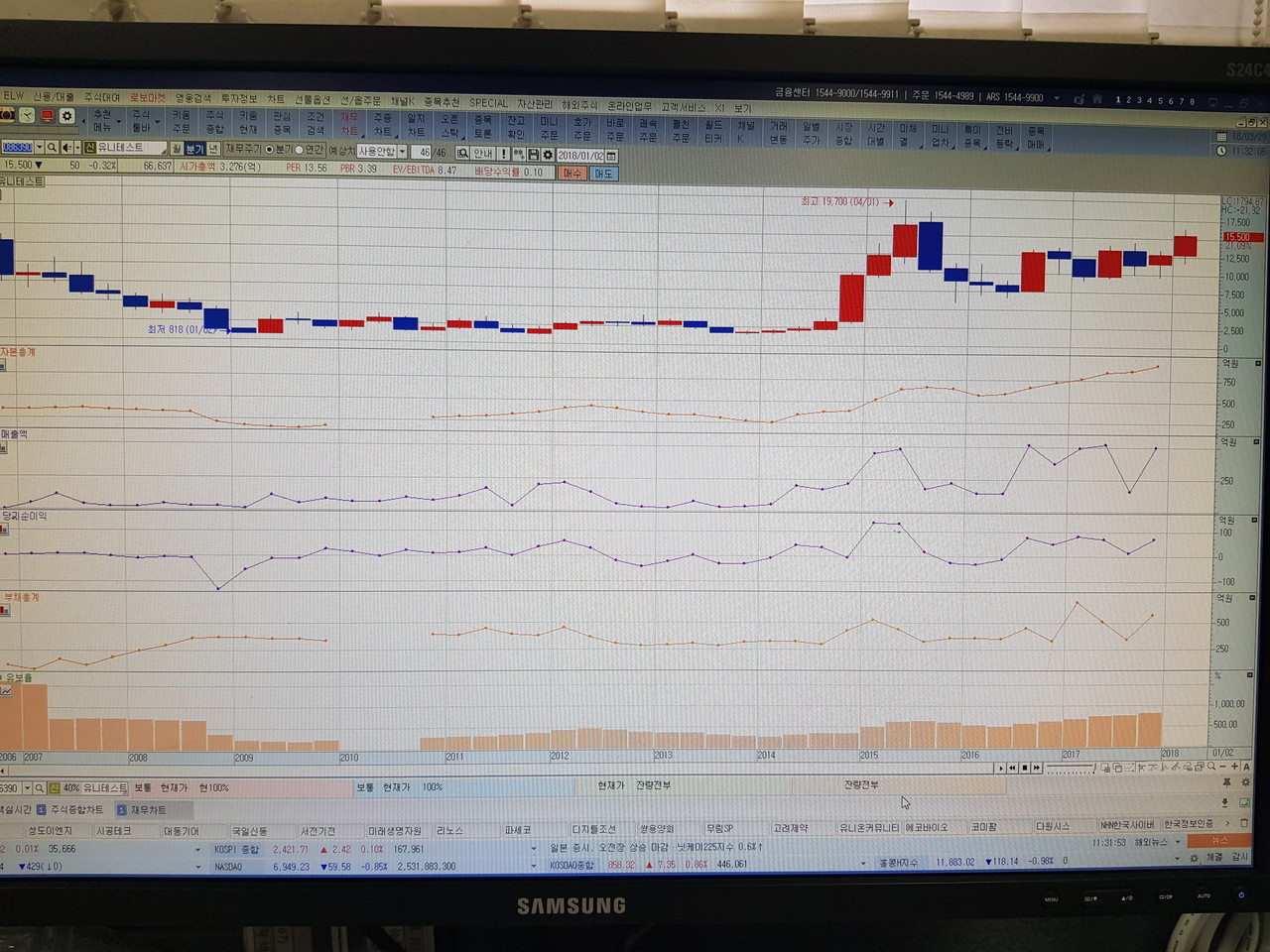Click the settings gear in the top toolbar
The width and height of the screenshot is (1270, 952).
(67, 116)
